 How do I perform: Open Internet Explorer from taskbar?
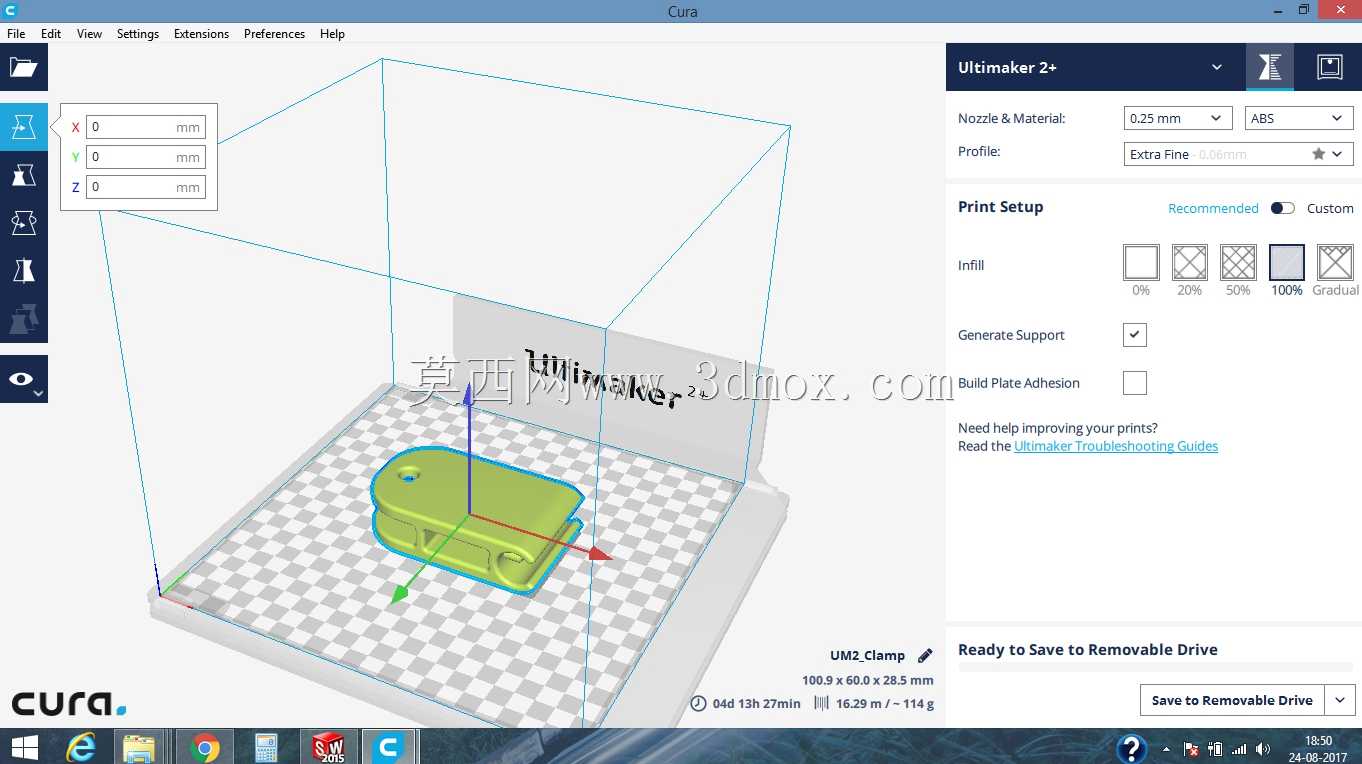(82, 747)
